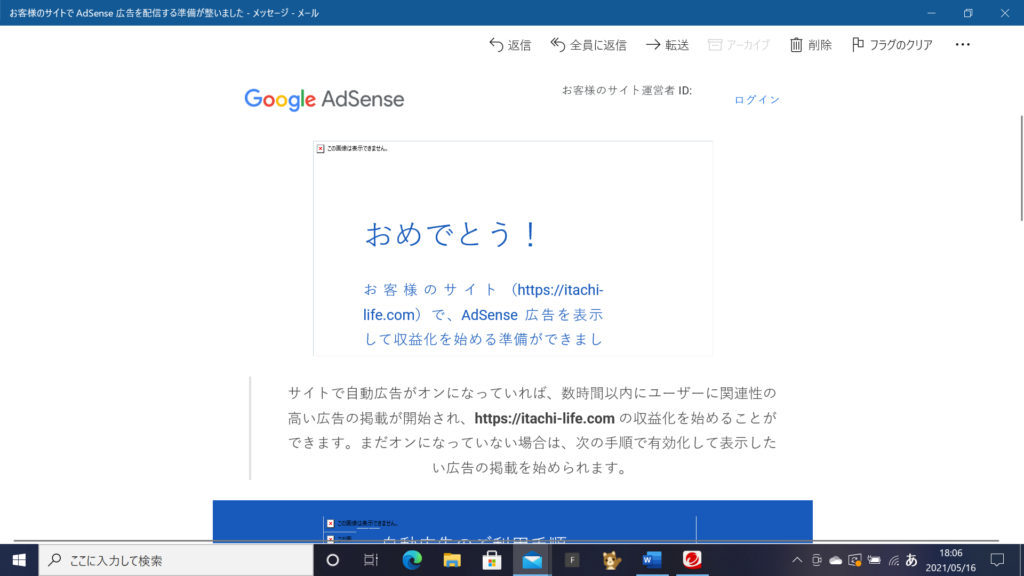The width and height of the screenshot is (1024, 576).
Task: Open the OneDrive cloud tray icon
Action: (835, 560)
